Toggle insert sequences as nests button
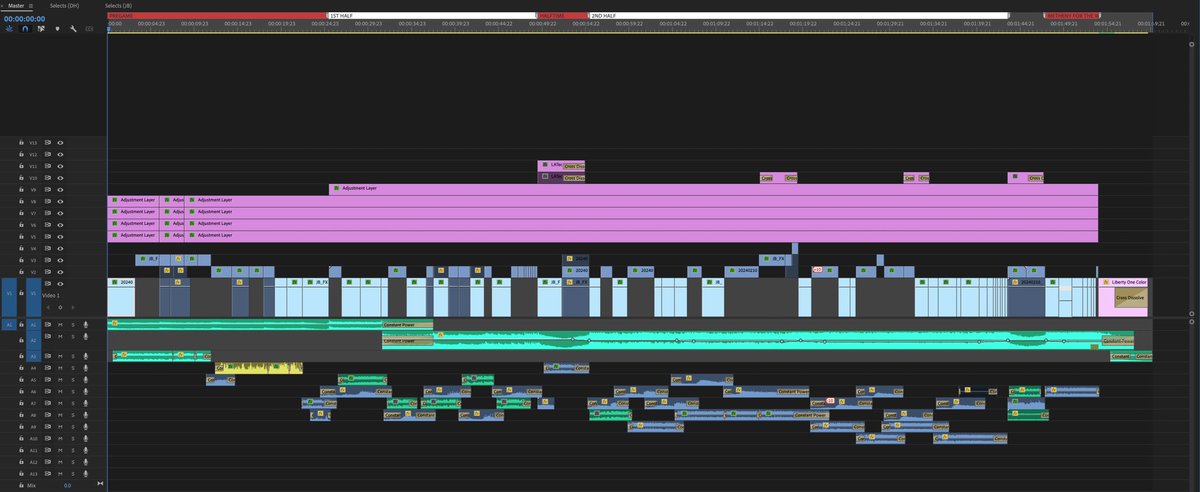 point(9,29)
